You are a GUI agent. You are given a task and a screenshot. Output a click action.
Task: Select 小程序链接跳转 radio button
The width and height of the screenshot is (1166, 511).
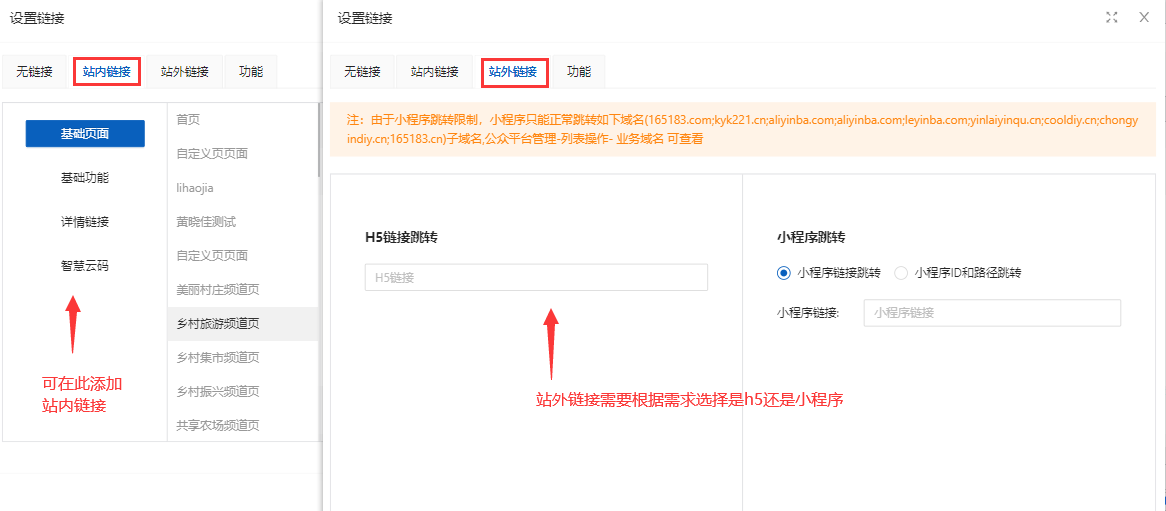tap(783, 272)
